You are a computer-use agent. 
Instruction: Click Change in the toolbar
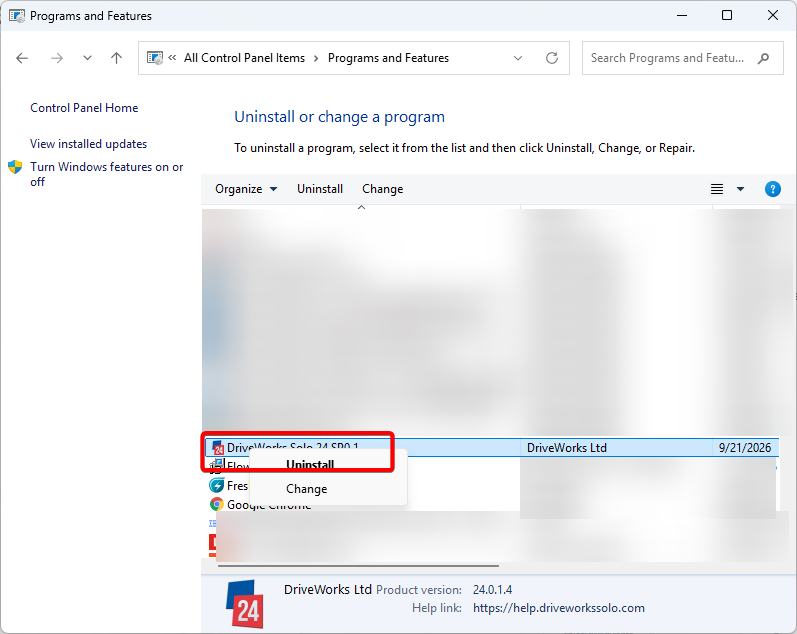tap(382, 189)
